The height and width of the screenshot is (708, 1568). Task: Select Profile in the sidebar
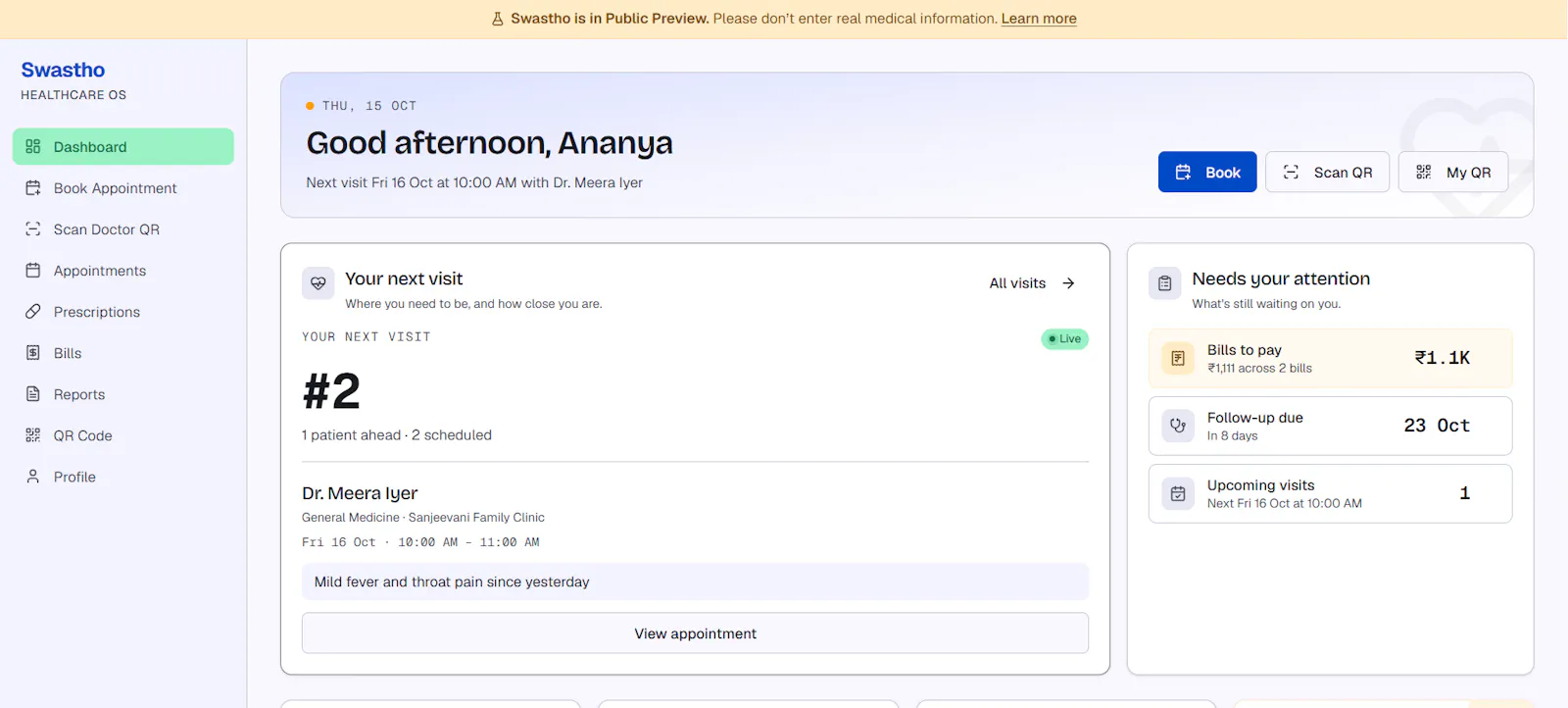[123, 477]
